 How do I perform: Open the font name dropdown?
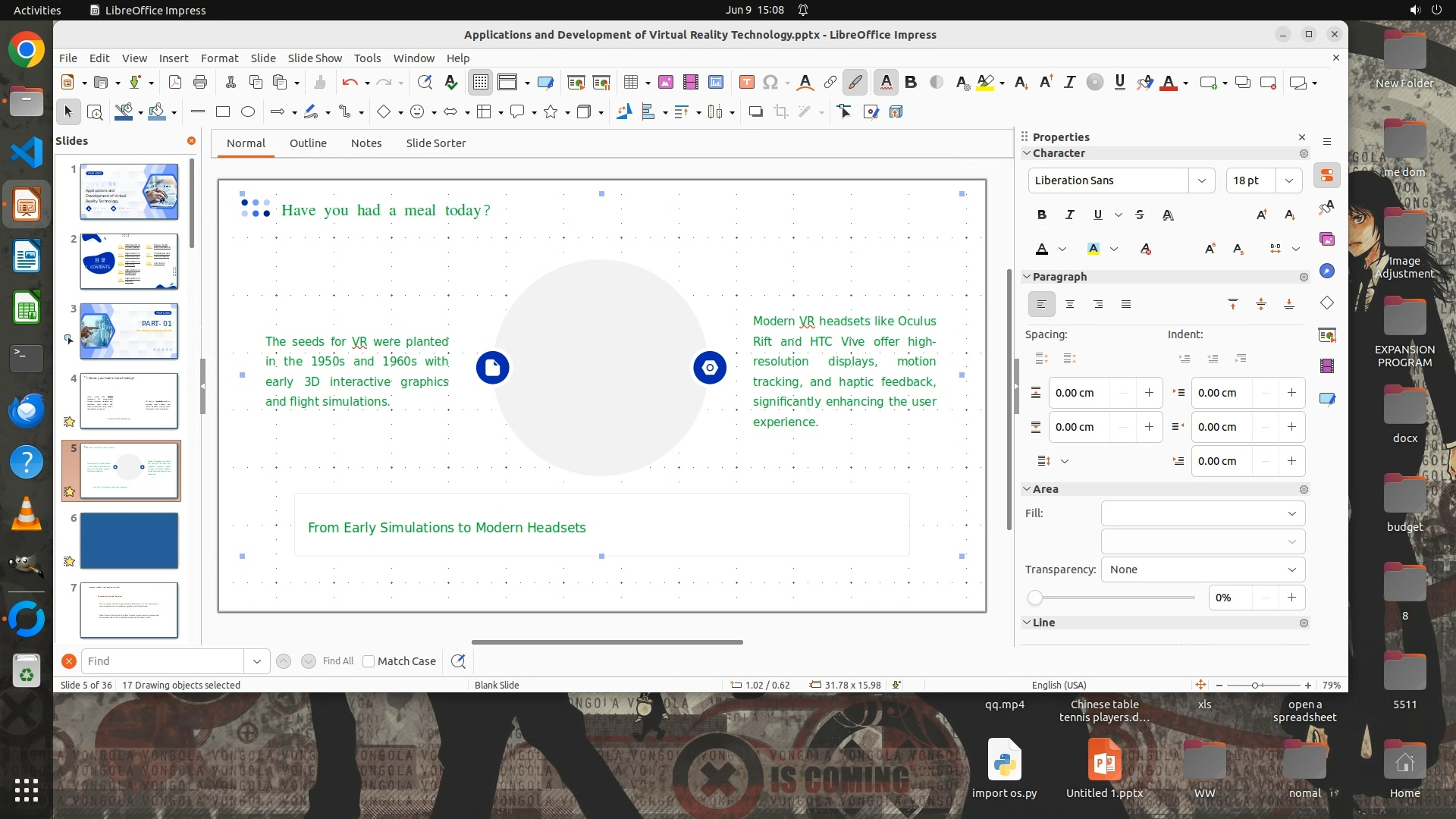click(x=1201, y=180)
